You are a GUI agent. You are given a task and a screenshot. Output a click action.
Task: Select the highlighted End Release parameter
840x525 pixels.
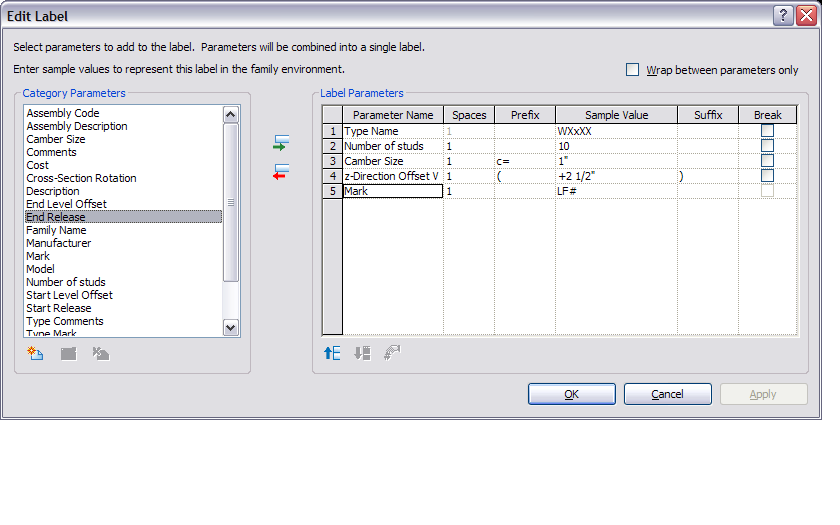click(123, 217)
